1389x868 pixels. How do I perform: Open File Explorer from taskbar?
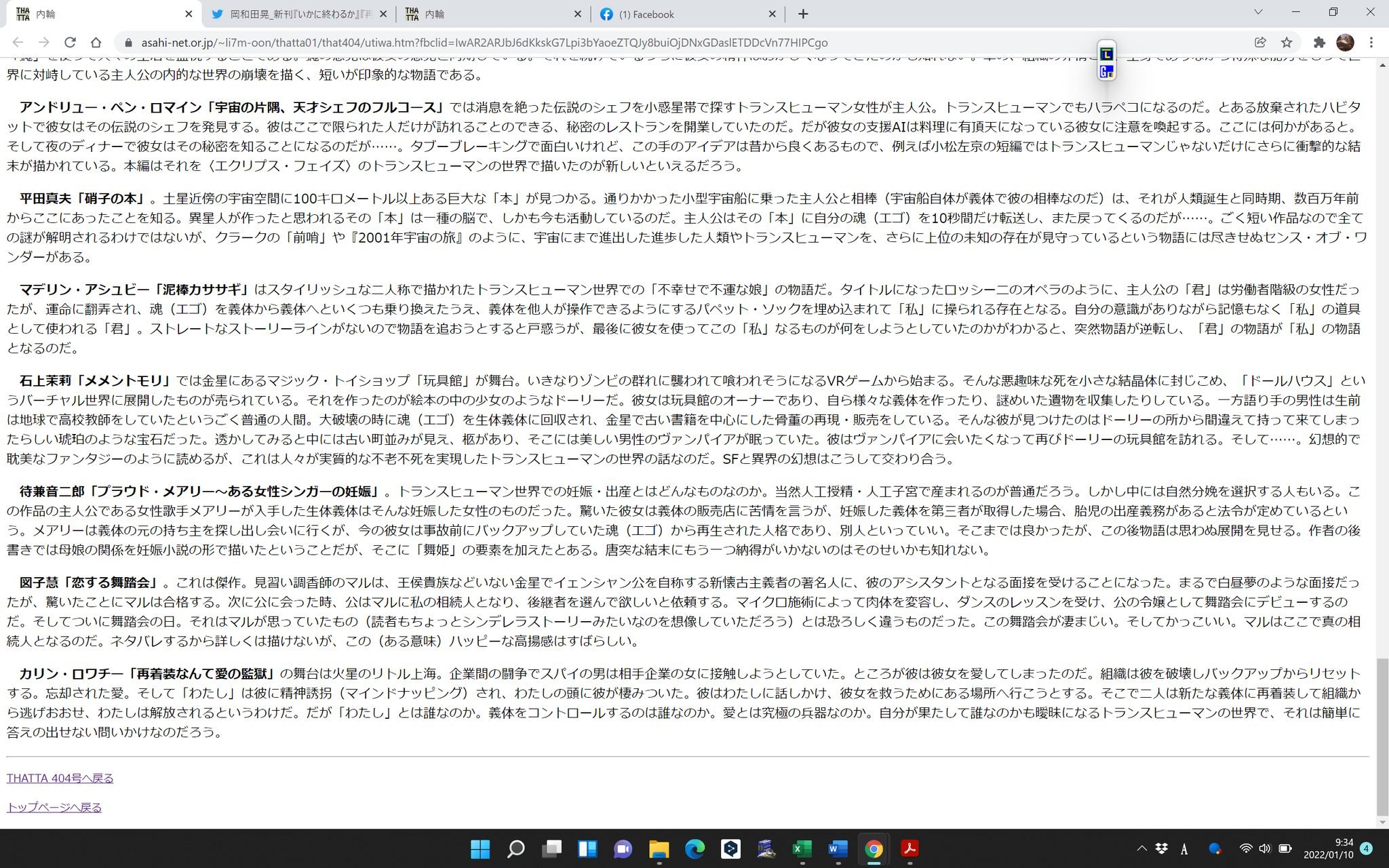[x=659, y=849]
